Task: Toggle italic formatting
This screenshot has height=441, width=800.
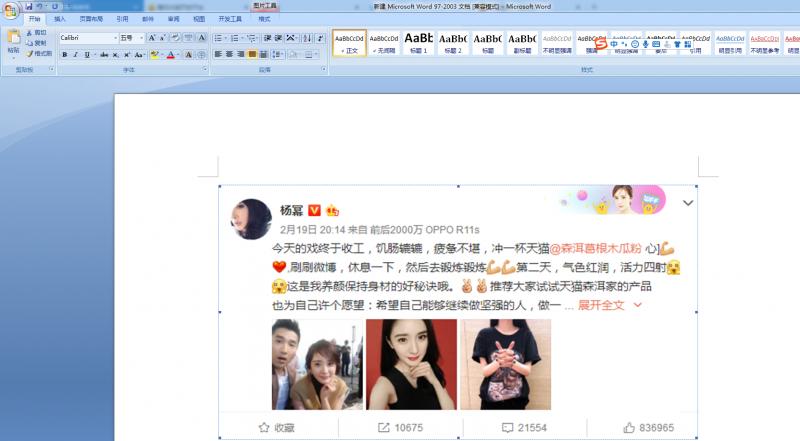Action: pyautogui.click(x=76, y=55)
